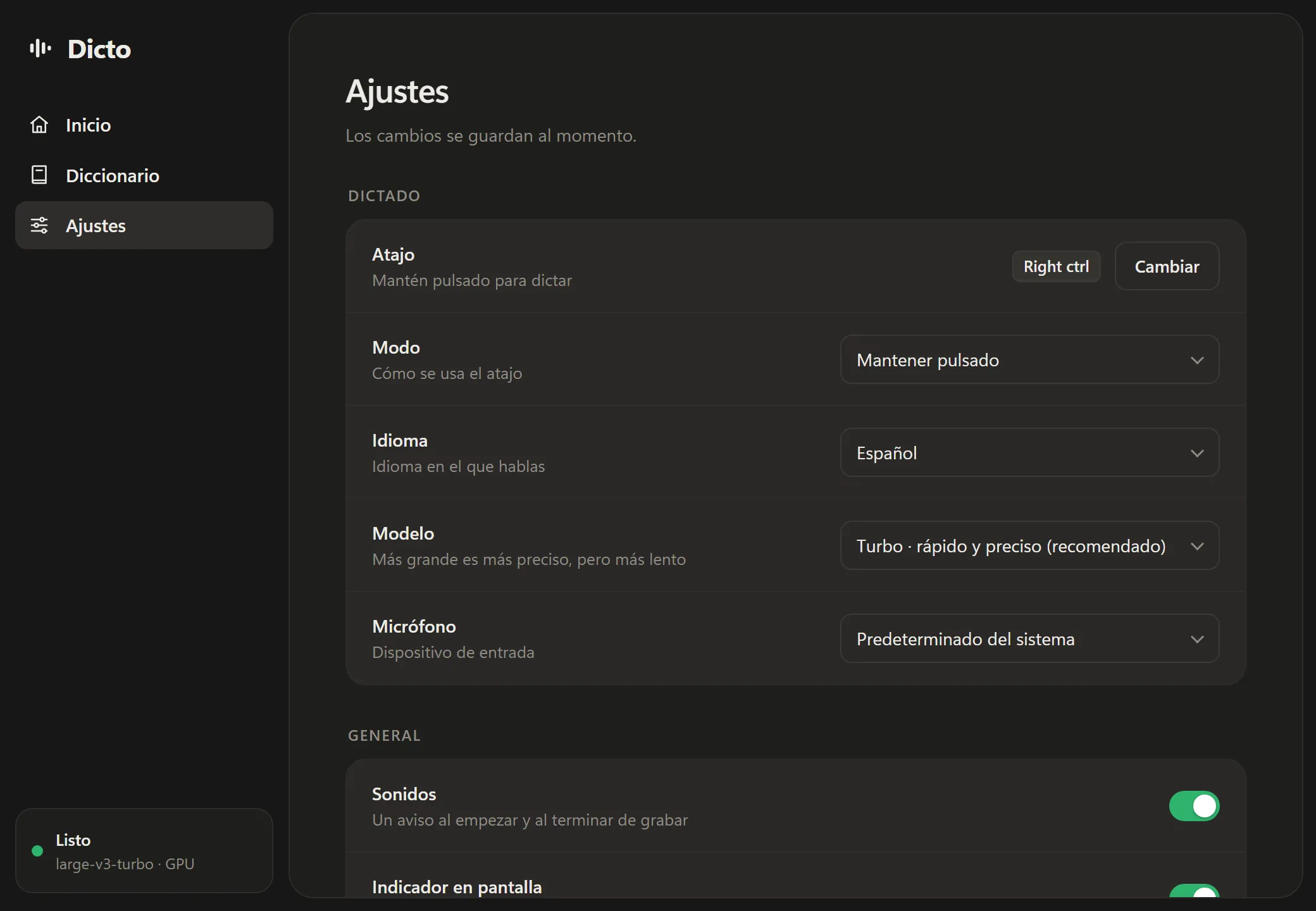Screen dimensions: 1316x911
Task: Click 'Mantén pulsado para dictar' description
Action: pos(472,280)
